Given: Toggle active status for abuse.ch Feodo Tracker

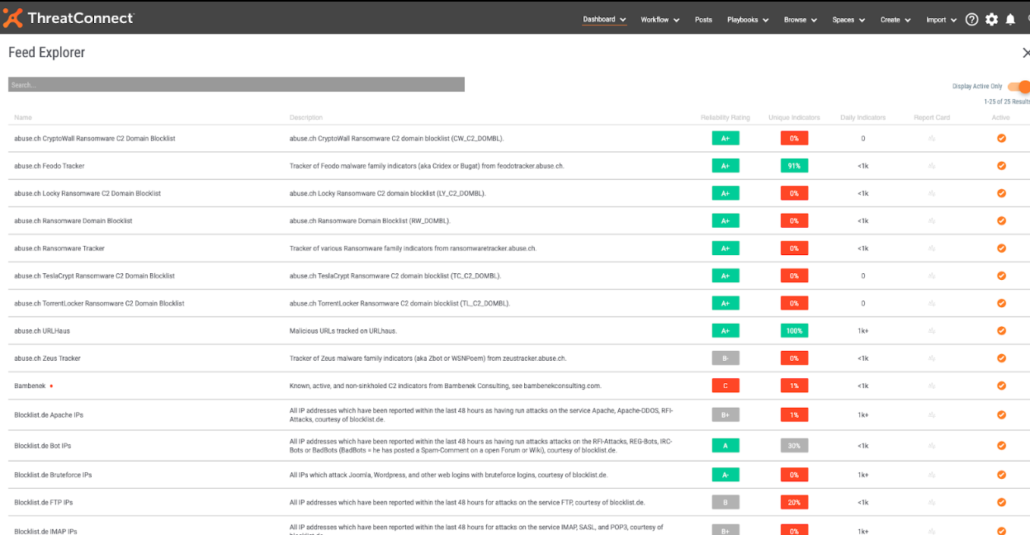Looking at the screenshot, I should point(1001,166).
